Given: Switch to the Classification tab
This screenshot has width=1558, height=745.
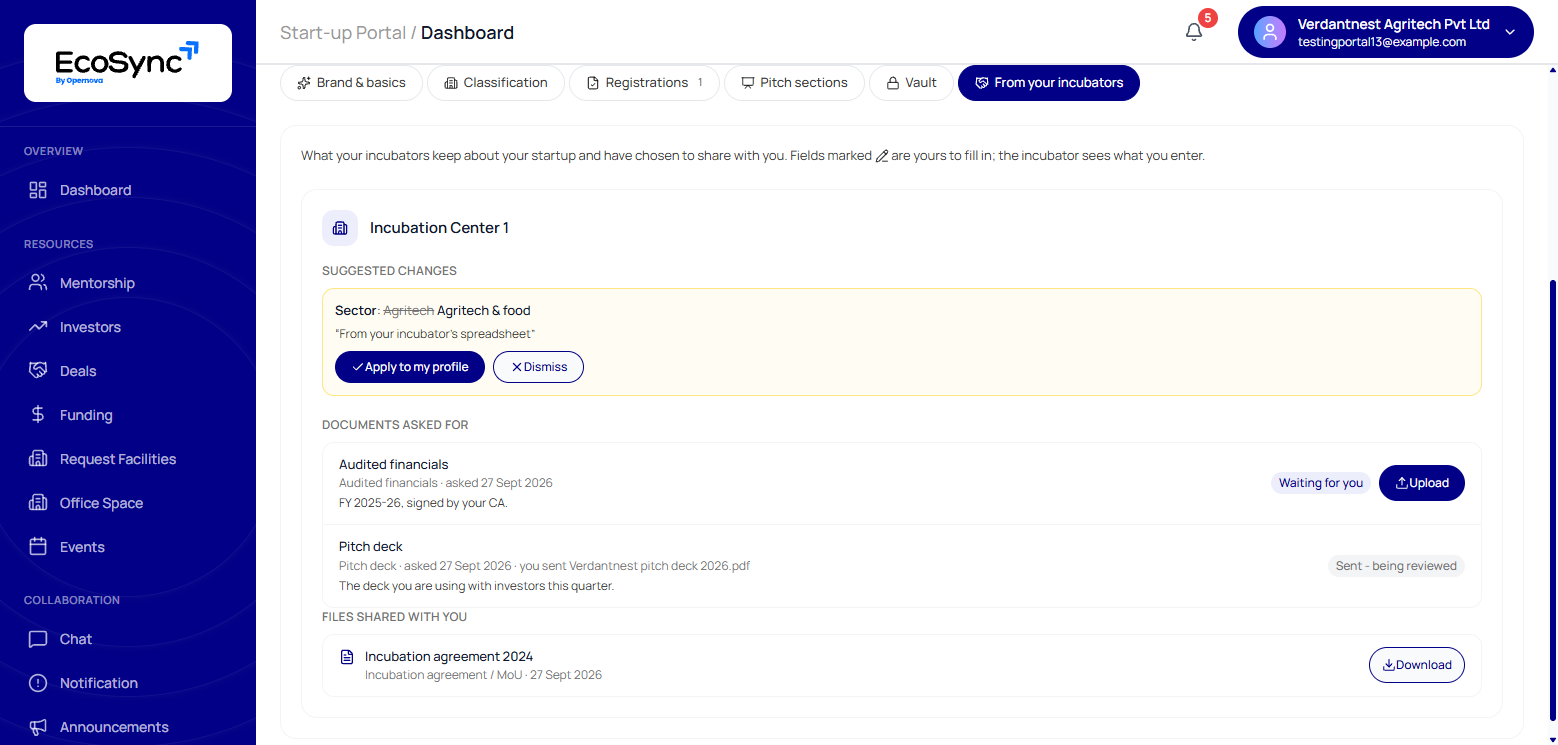Looking at the screenshot, I should pyautogui.click(x=496, y=83).
